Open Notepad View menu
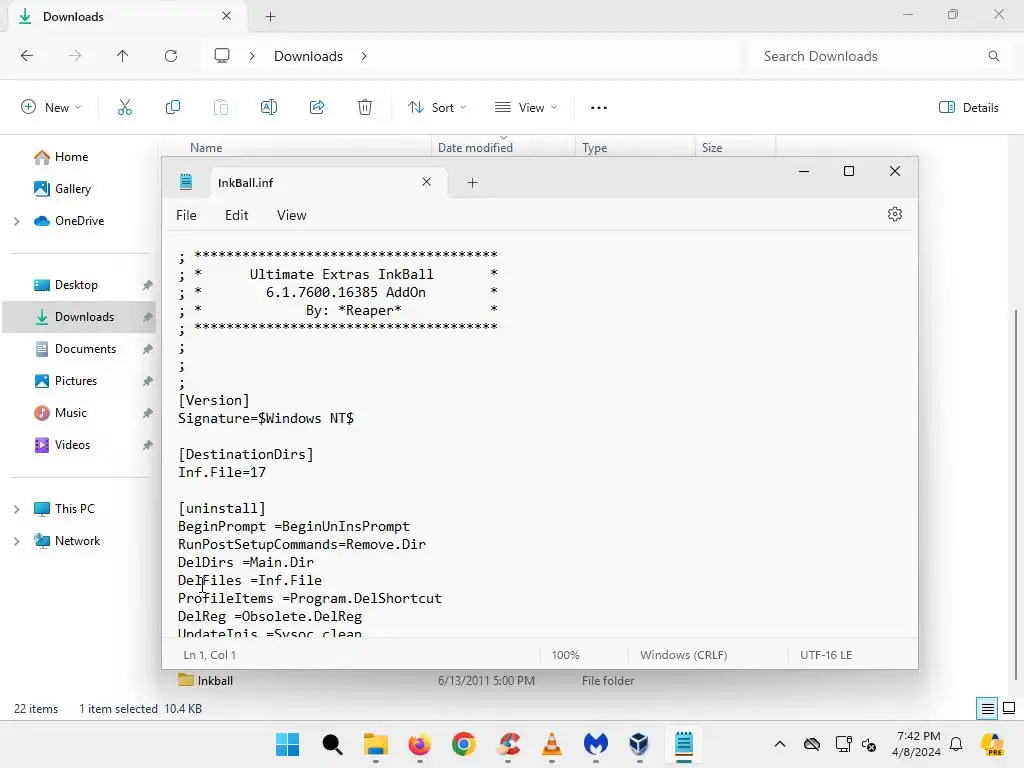Image resolution: width=1024 pixels, height=768 pixels. pos(291,216)
